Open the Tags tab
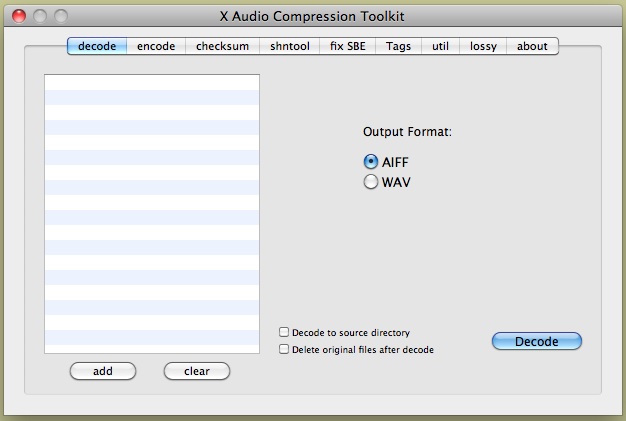The image size is (626, 421). [x=398, y=46]
